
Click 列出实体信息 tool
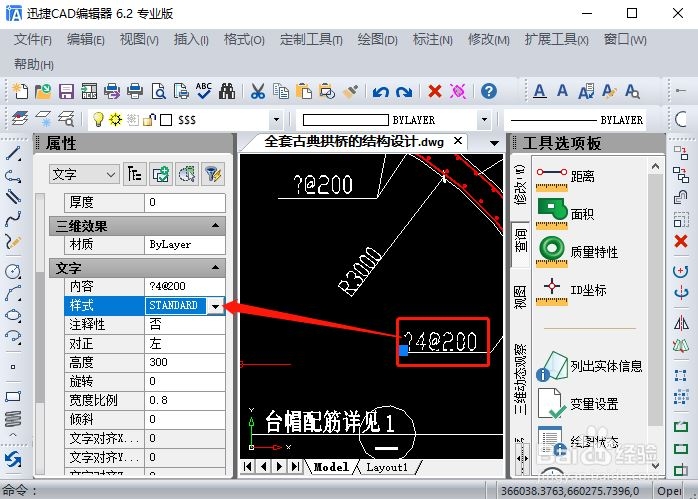589,366
